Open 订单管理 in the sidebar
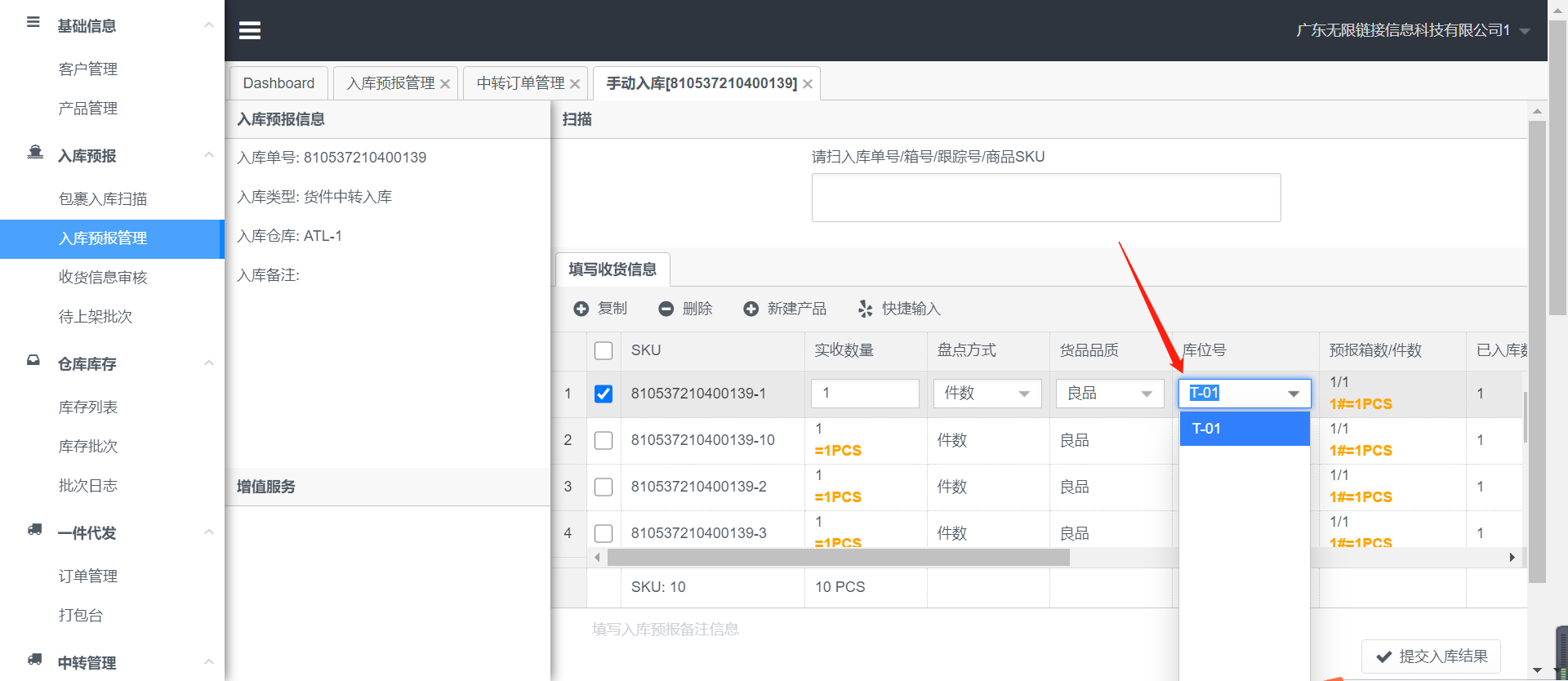This screenshot has height=681, width=1568. [x=88, y=576]
